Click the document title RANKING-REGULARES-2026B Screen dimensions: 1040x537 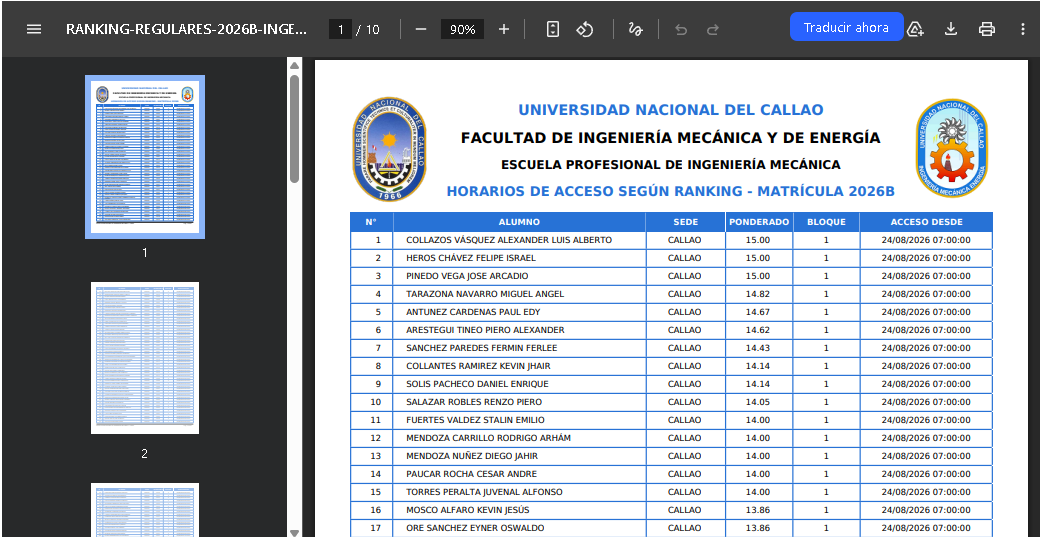(186, 29)
